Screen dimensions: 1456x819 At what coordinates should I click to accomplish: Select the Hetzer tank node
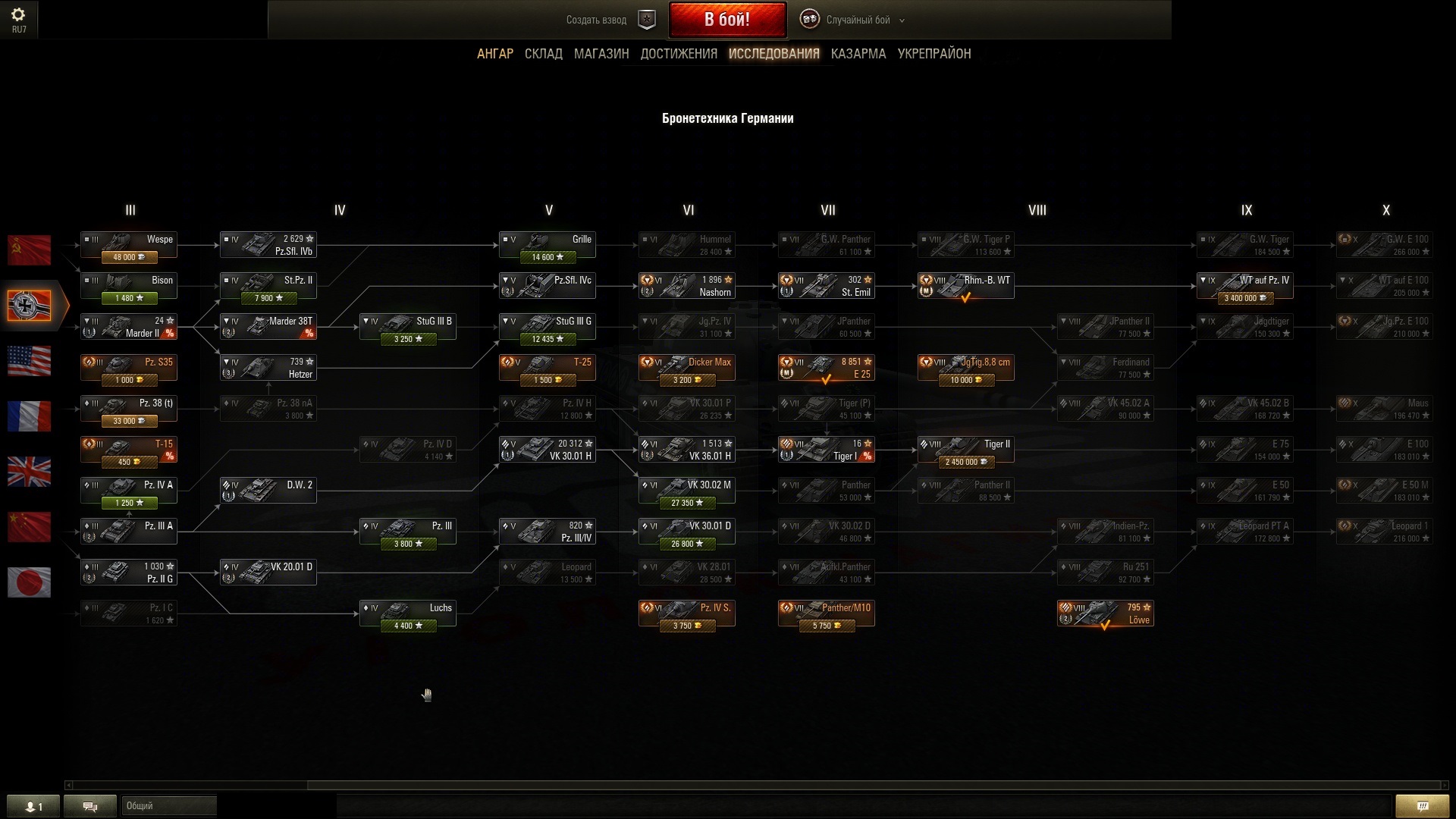tap(268, 368)
